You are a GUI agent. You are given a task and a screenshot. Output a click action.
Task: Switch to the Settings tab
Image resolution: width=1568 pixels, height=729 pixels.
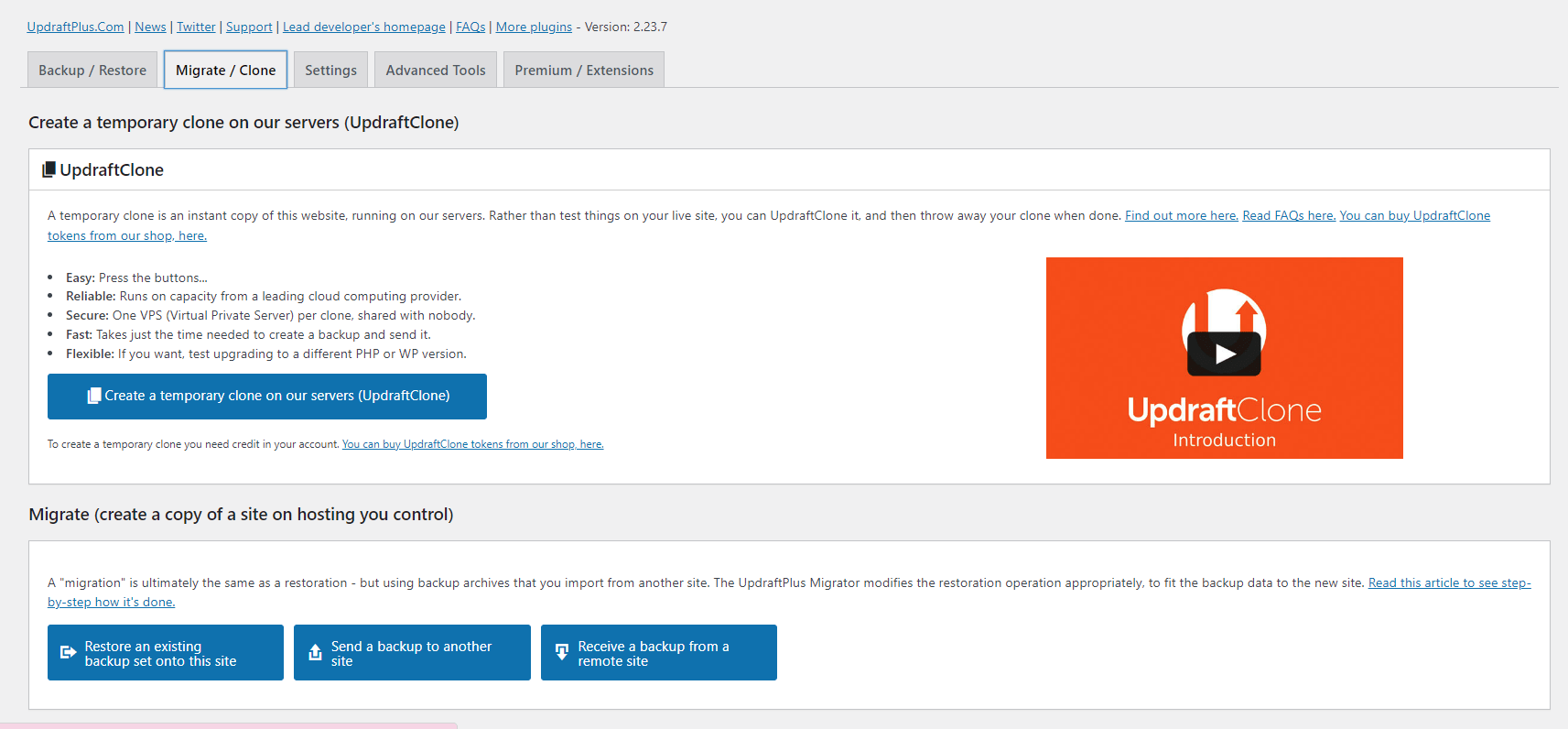[x=330, y=71]
